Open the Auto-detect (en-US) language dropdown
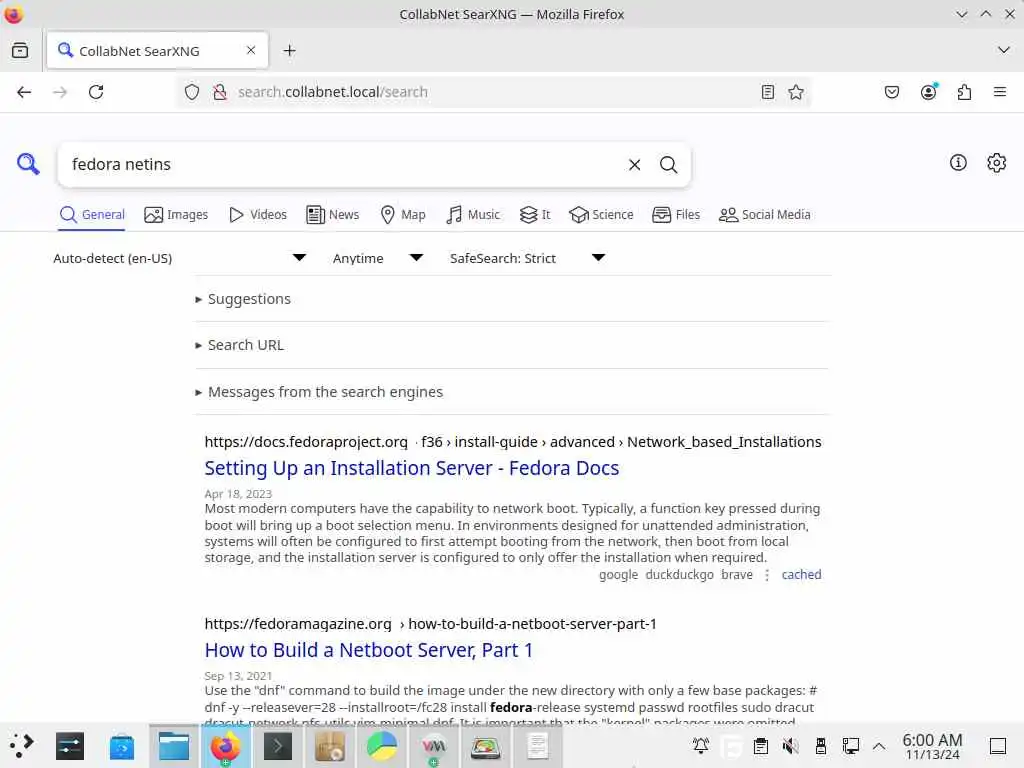 pyautogui.click(x=180, y=259)
